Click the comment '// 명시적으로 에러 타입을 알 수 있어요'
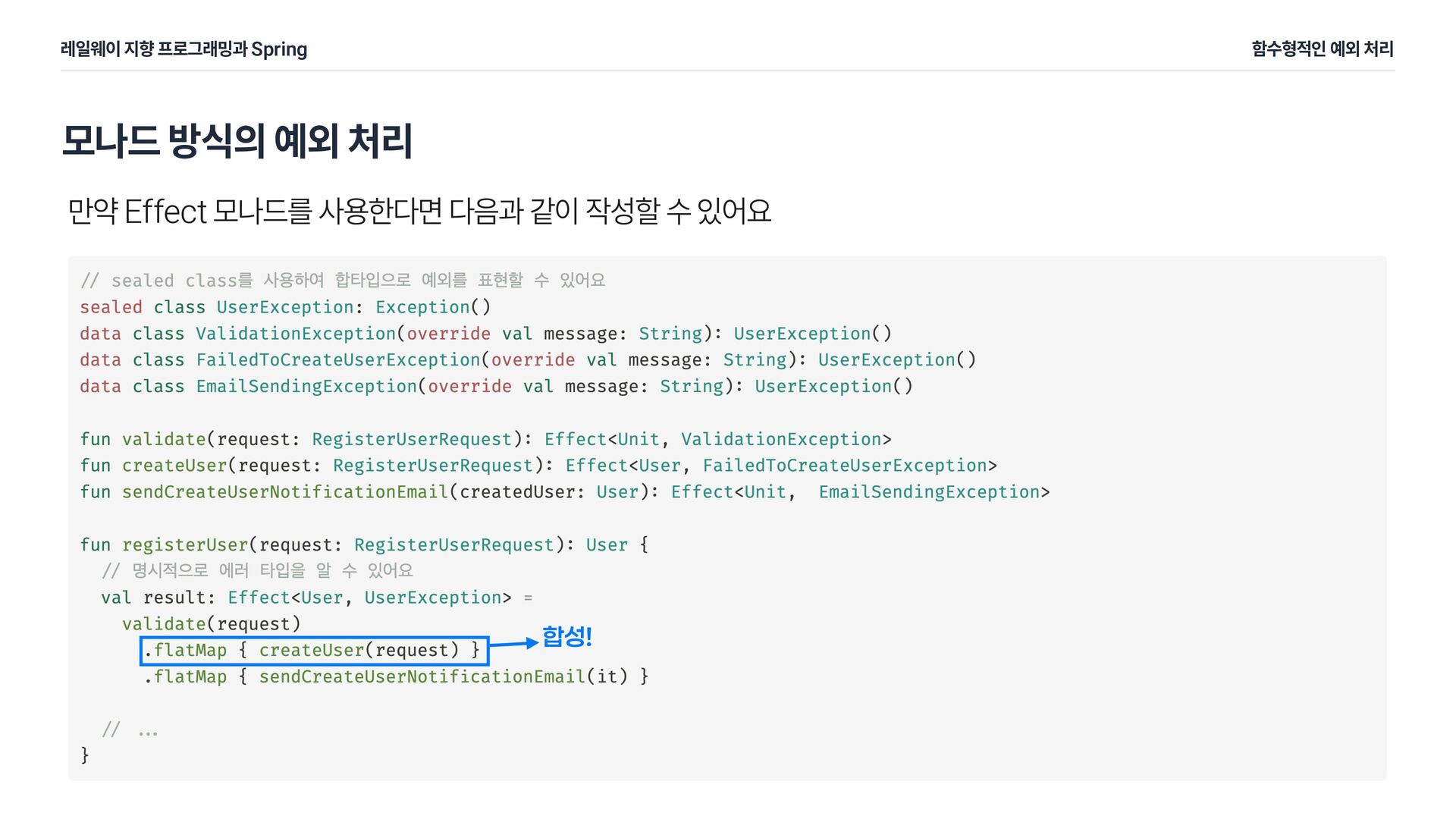The height and width of the screenshot is (819, 1456). point(258,570)
